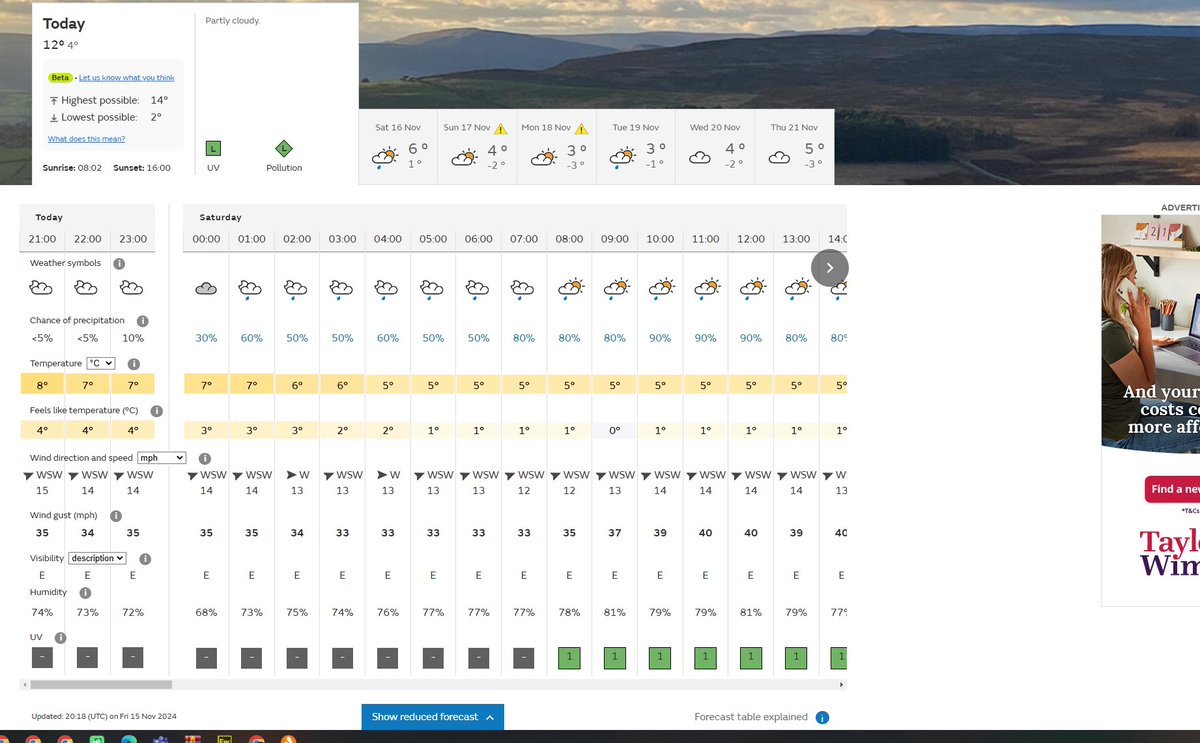The image size is (1200, 743).
Task: Click the red Find a new button in ad
Action: tap(1172, 489)
